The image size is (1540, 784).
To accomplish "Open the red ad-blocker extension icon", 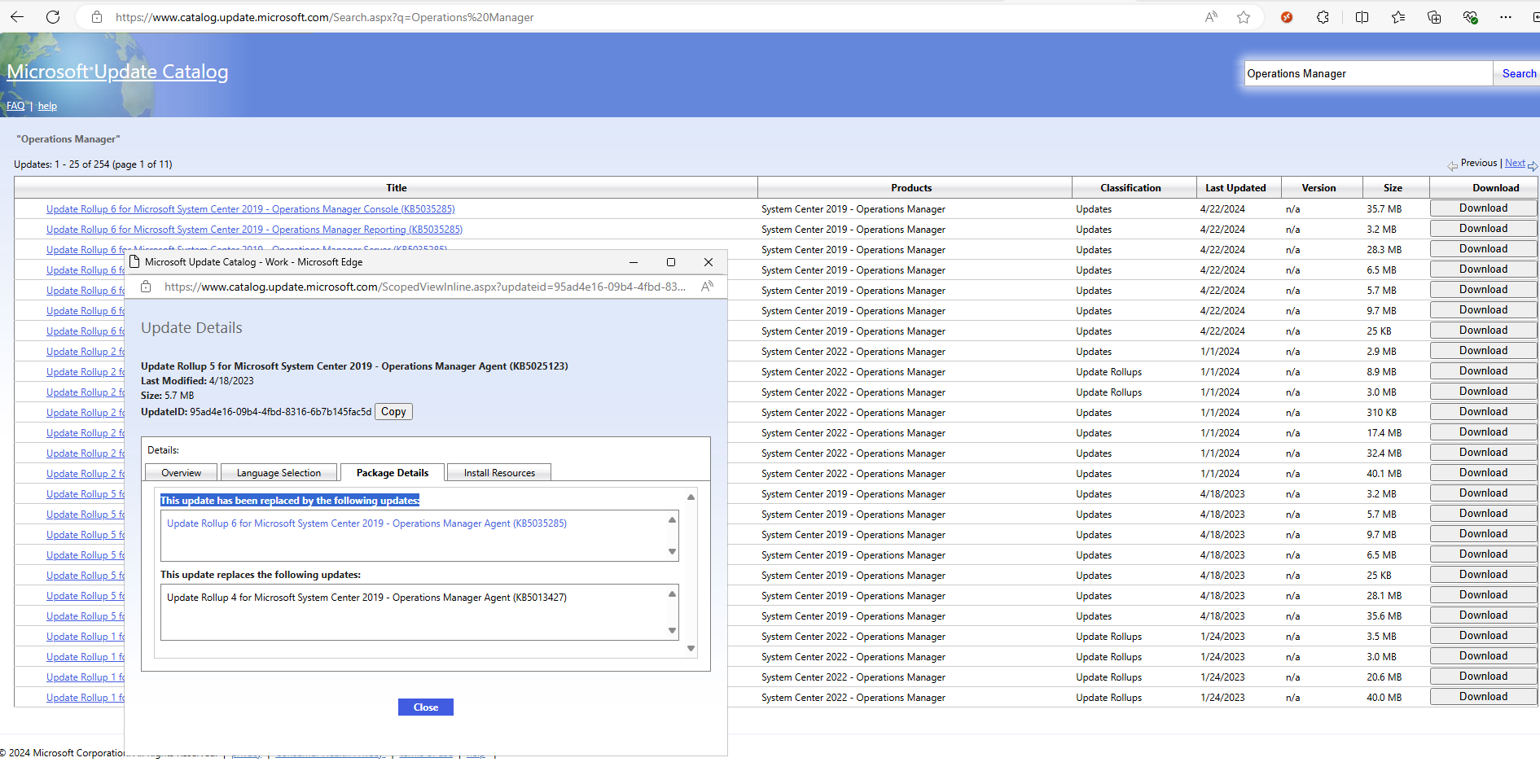I will [1287, 17].
